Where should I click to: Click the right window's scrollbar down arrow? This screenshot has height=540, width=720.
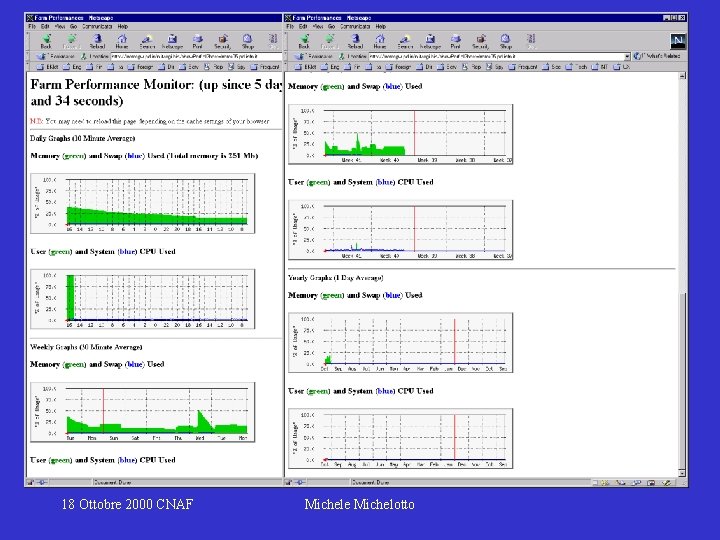click(682, 472)
